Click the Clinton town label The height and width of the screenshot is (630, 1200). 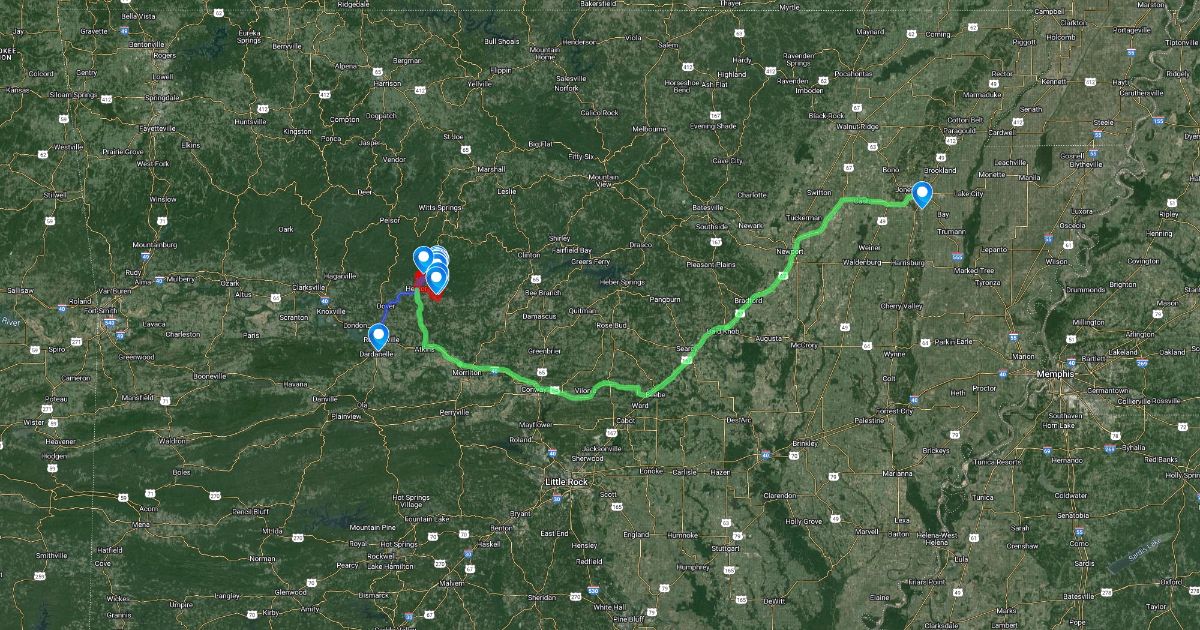pos(528,256)
